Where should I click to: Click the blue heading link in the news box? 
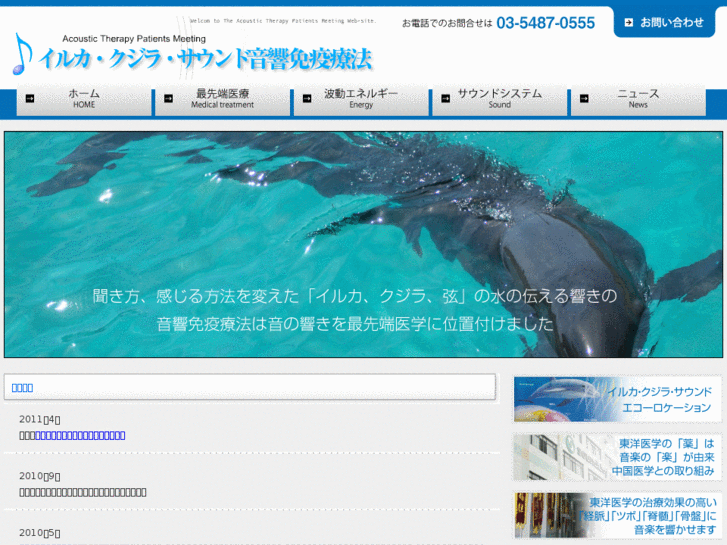pos(22,388)
